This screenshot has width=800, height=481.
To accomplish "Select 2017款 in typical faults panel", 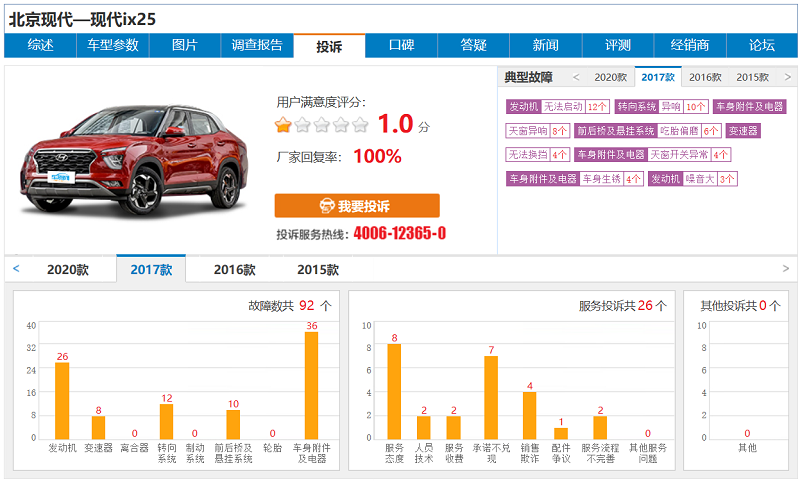I will 658,77.
